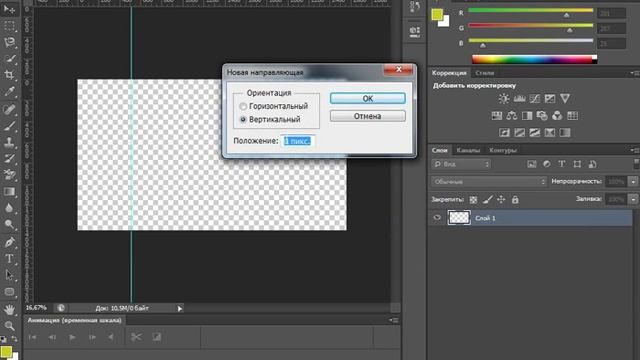Select the Rectangle shape tool
This screenshot has height=360, width=640.
point(9,291)
